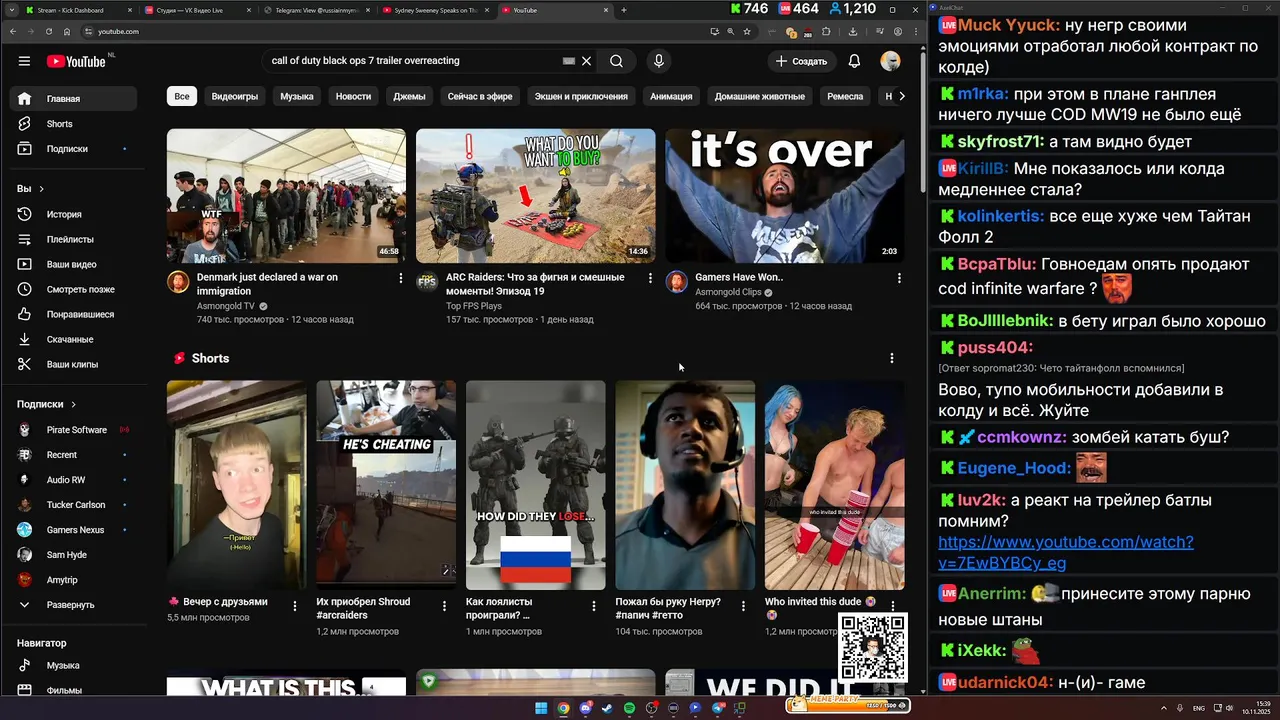Select the Музыка filter chip

(x=297, y=96)
